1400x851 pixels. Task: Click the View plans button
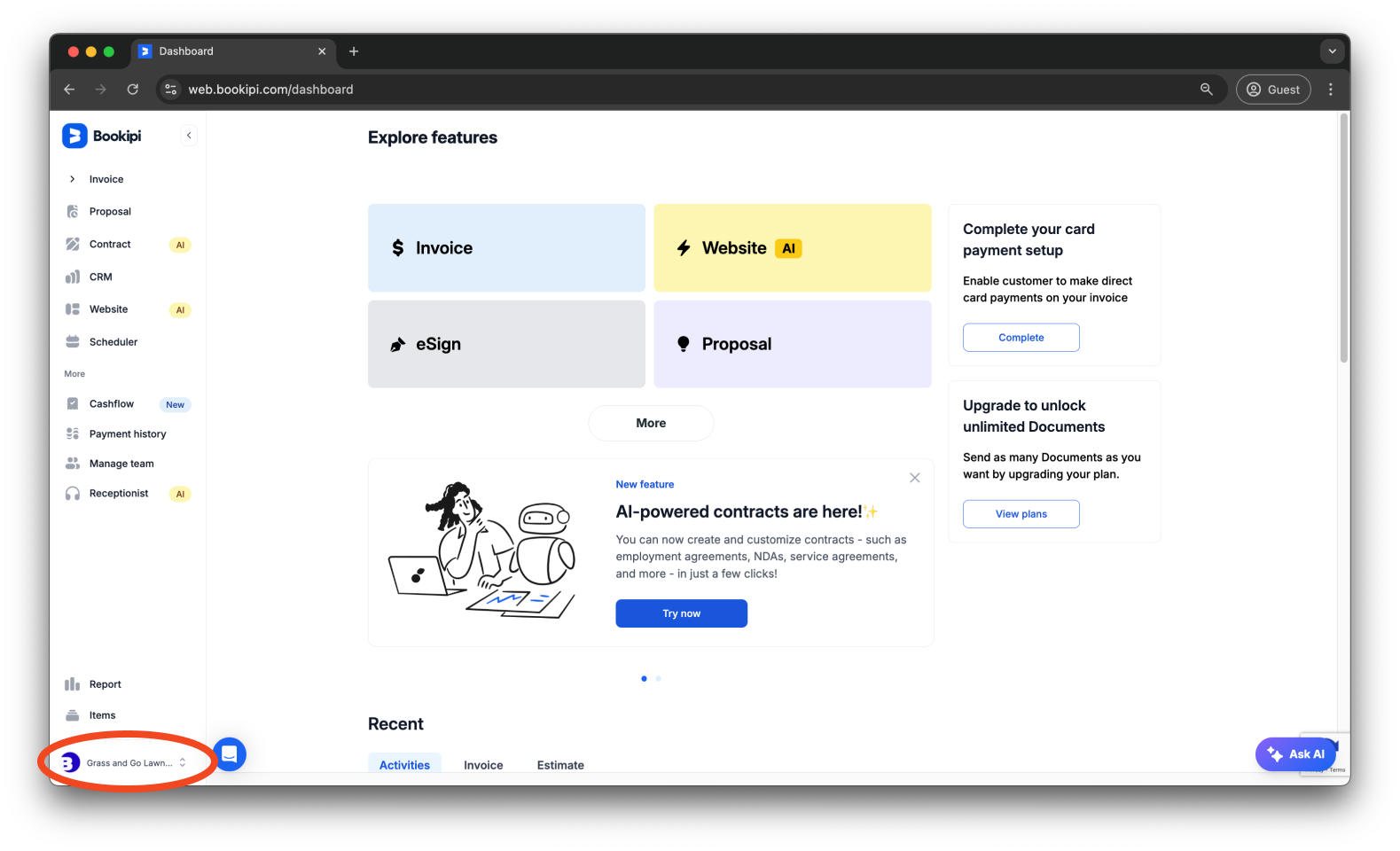[1021, 514]
